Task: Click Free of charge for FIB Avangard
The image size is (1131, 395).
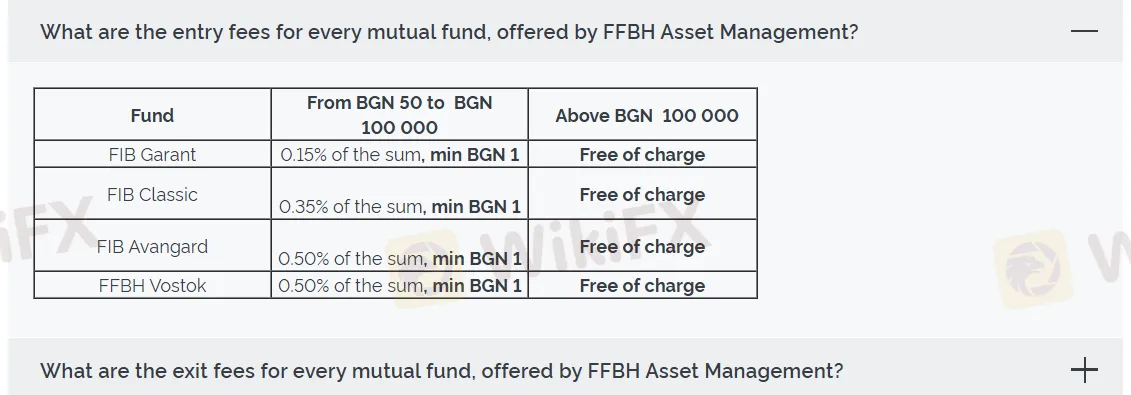Action: [x=642, y=247]
